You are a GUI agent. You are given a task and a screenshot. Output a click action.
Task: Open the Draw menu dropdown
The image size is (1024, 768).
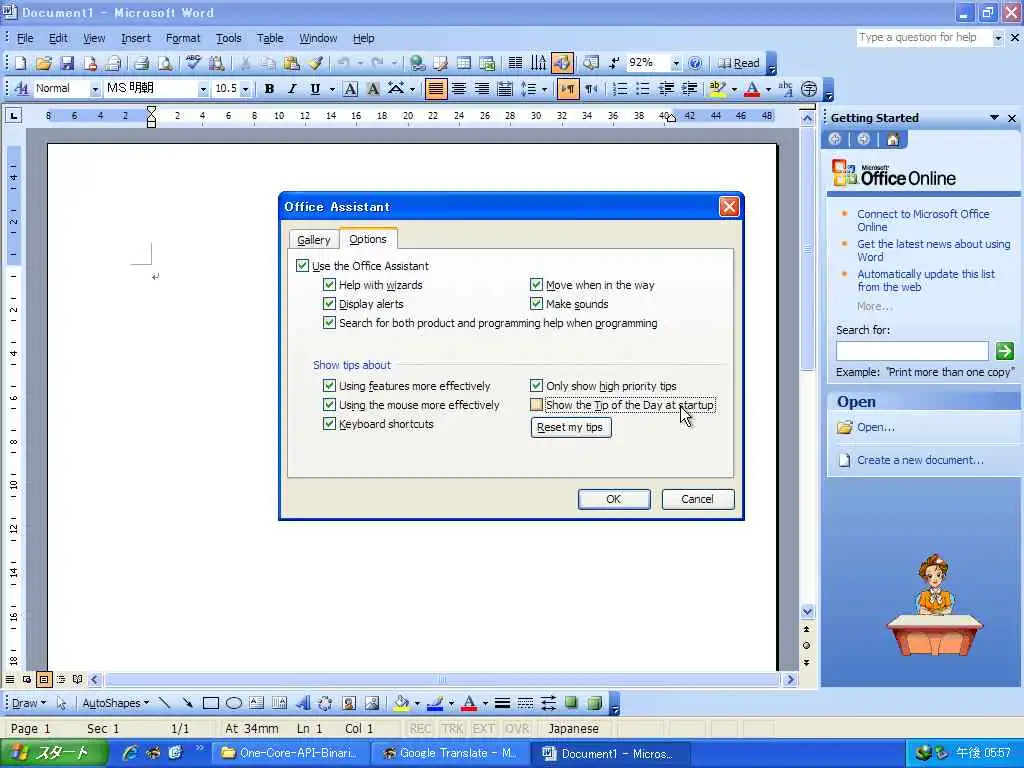(29, 703)
